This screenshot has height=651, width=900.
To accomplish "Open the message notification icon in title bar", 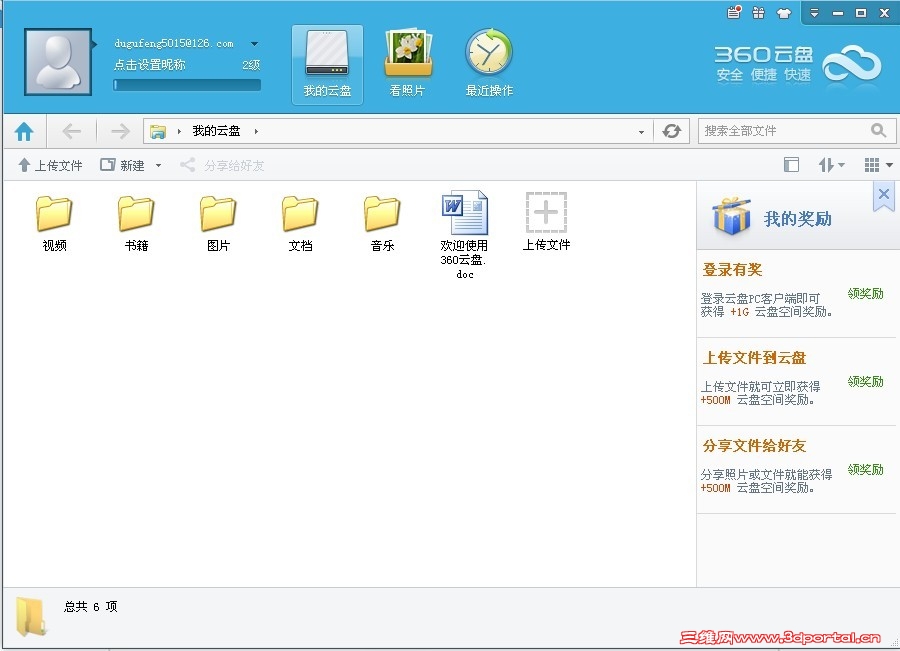I will 734,12.
